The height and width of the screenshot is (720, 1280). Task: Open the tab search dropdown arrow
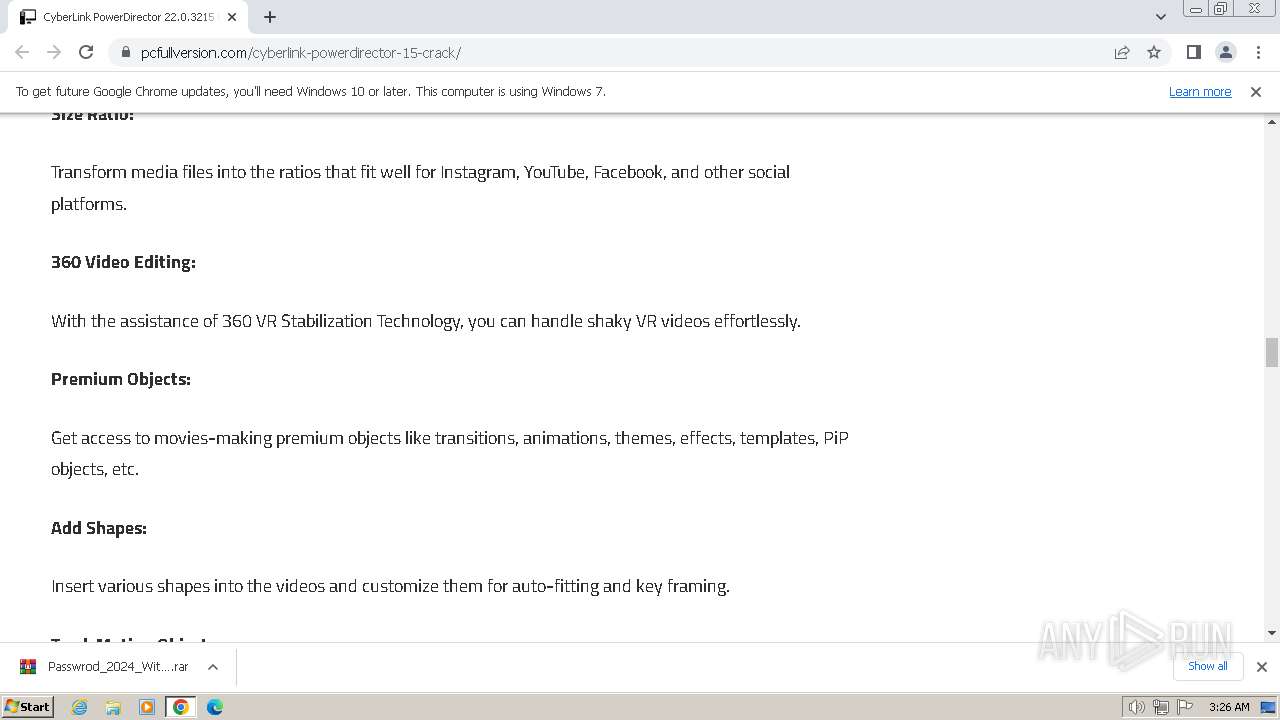[1160, 17]
